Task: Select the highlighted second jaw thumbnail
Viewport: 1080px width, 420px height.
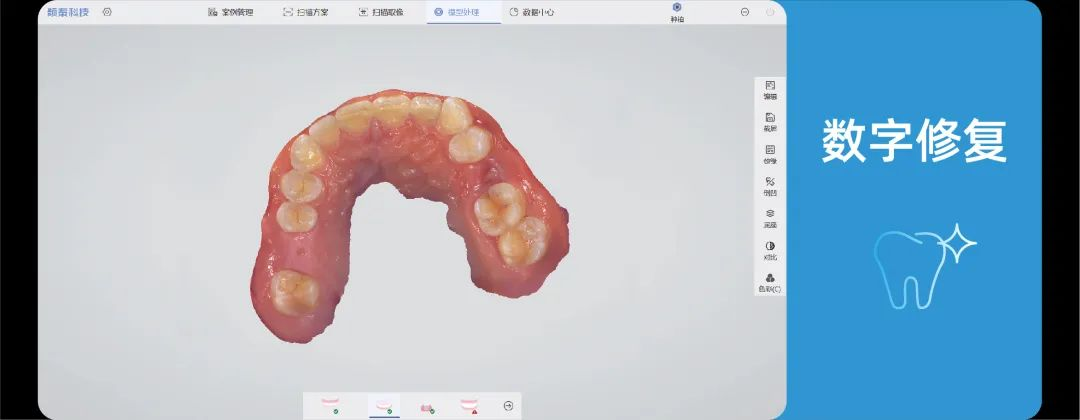Action: pos(384,406)
